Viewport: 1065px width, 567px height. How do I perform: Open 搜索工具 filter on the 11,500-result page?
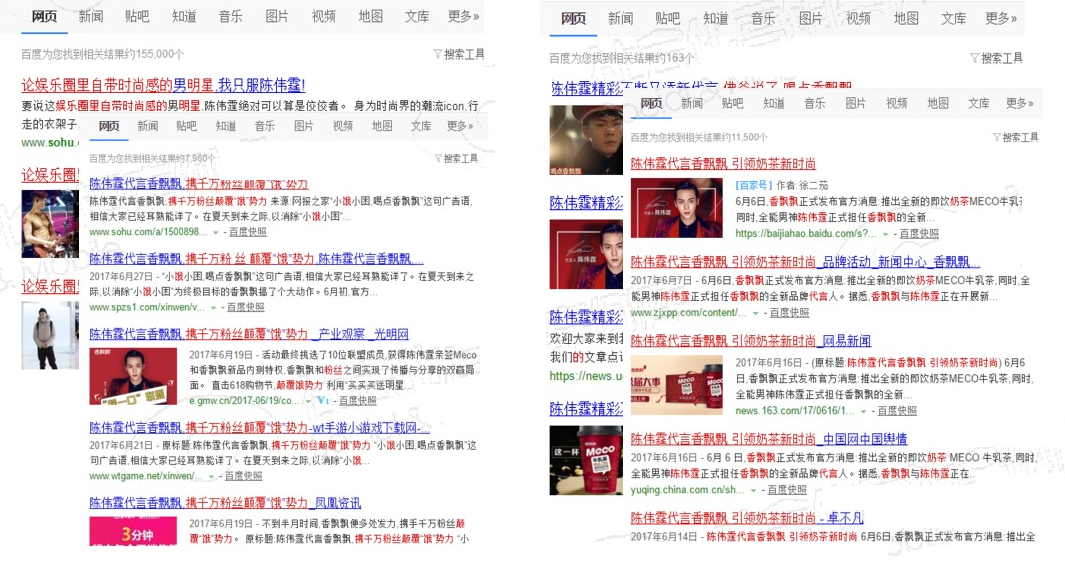click(x=1016, y=137)
